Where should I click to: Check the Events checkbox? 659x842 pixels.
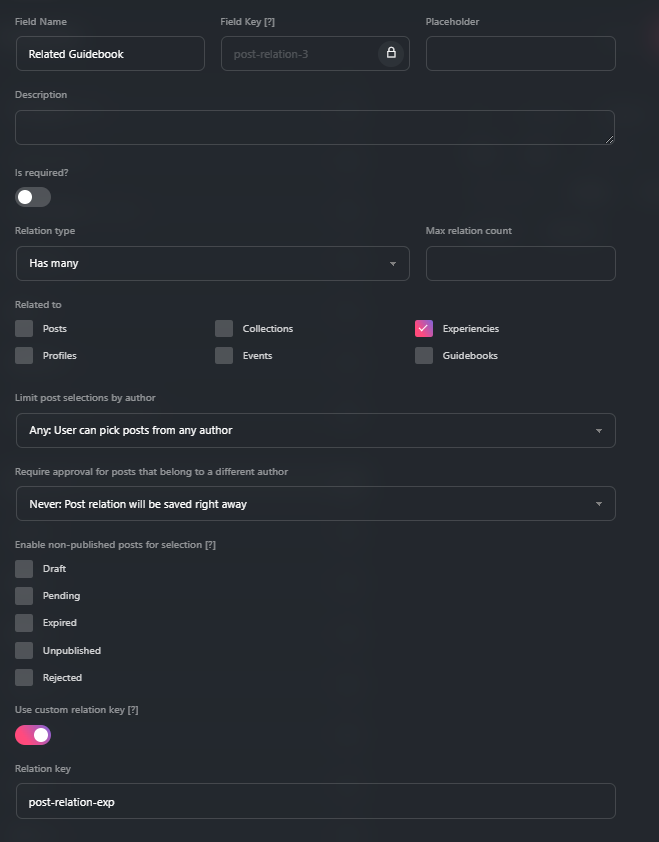pyautogui.click(x=223, y=355)
